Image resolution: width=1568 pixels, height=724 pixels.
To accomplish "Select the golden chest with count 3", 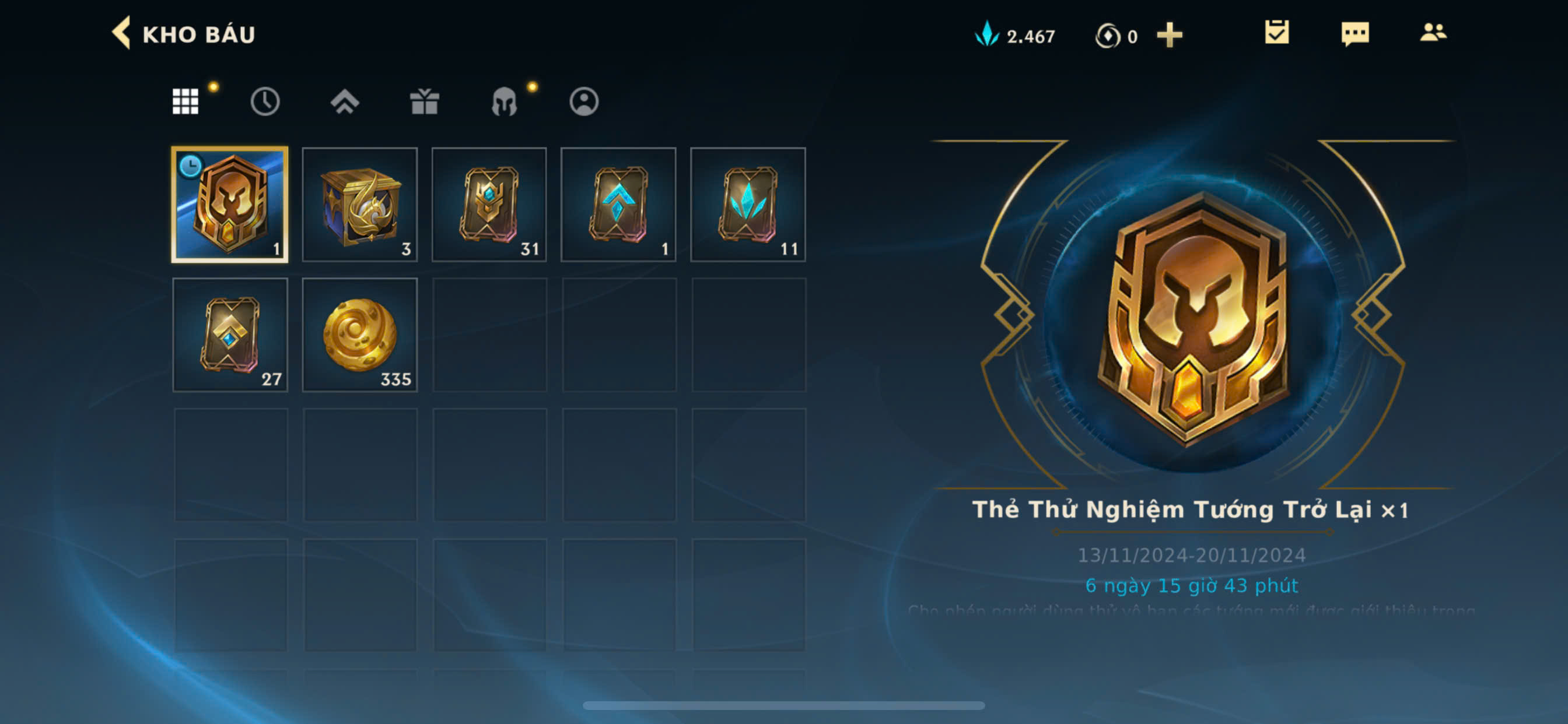I will 360,205.
